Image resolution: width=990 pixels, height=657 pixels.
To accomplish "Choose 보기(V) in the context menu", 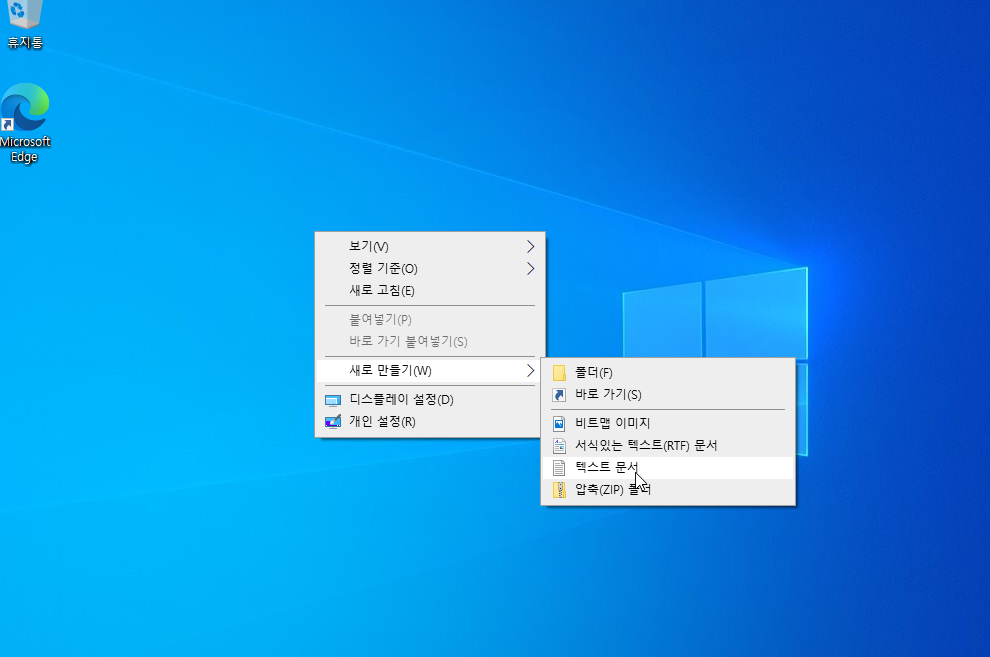I will (430, 247).
